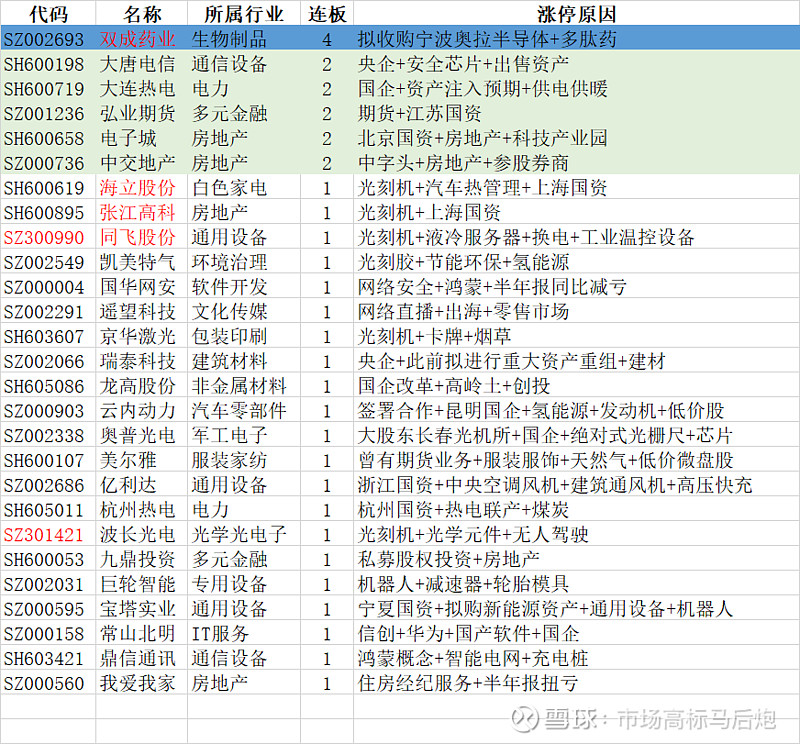Click the code cell SZ002693
Viewport: 800px width, 744px height.
44,39
